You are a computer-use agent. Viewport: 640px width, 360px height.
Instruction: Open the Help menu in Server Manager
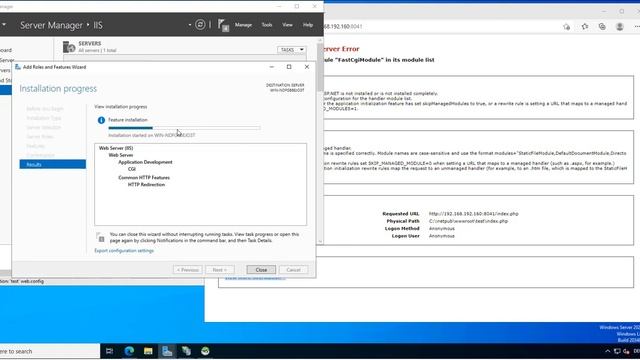[308, 25]
